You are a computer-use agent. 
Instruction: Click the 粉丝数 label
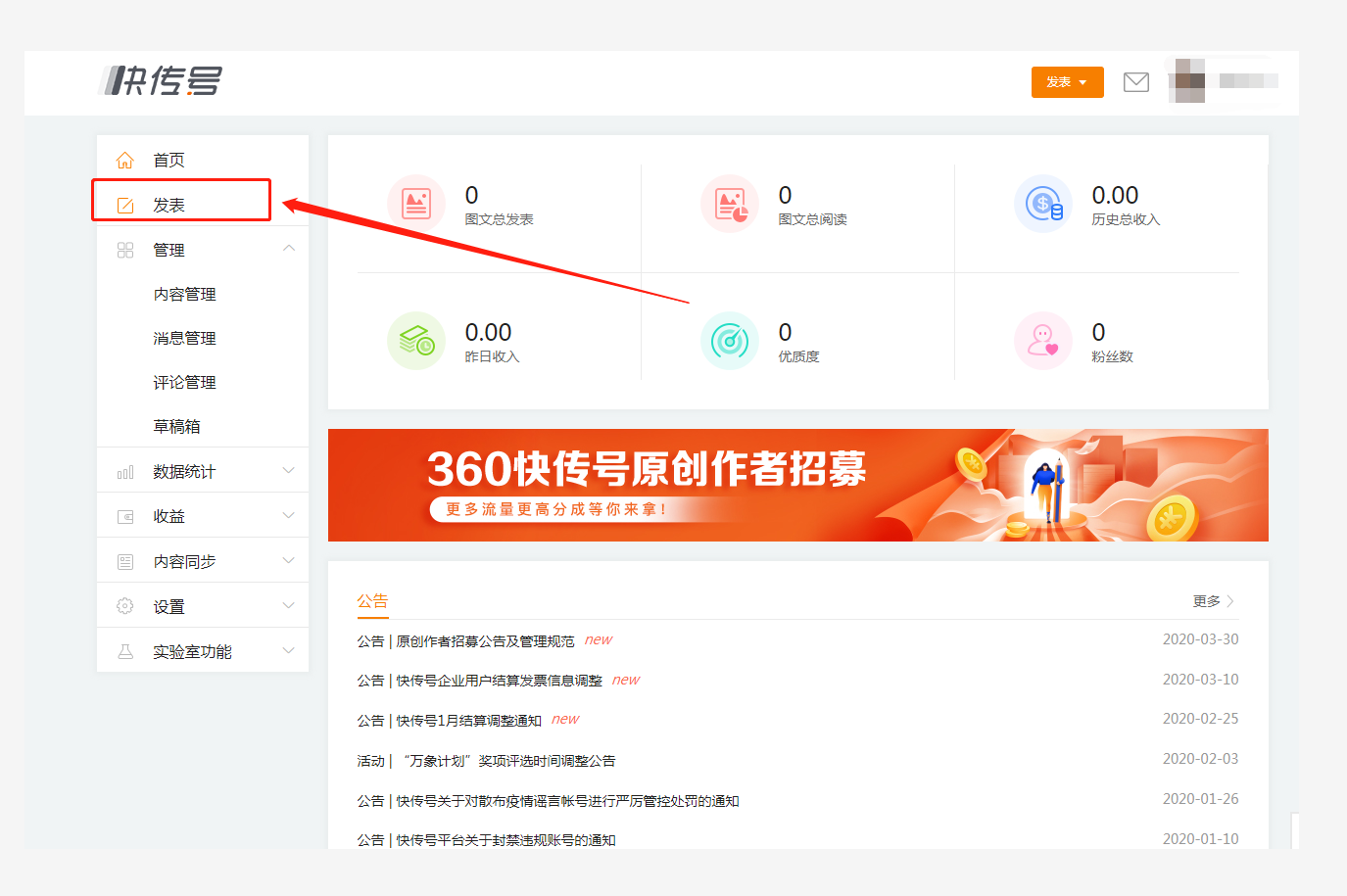(x=1113, y=356)
